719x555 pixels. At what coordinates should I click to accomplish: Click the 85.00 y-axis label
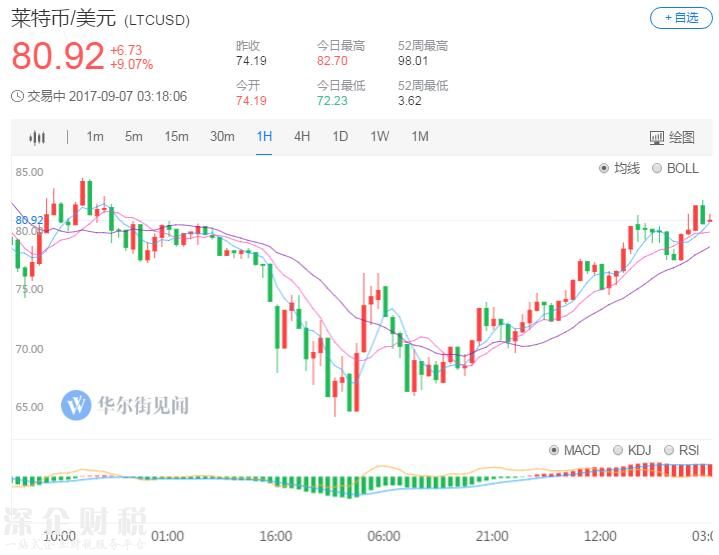pos(29,172)
